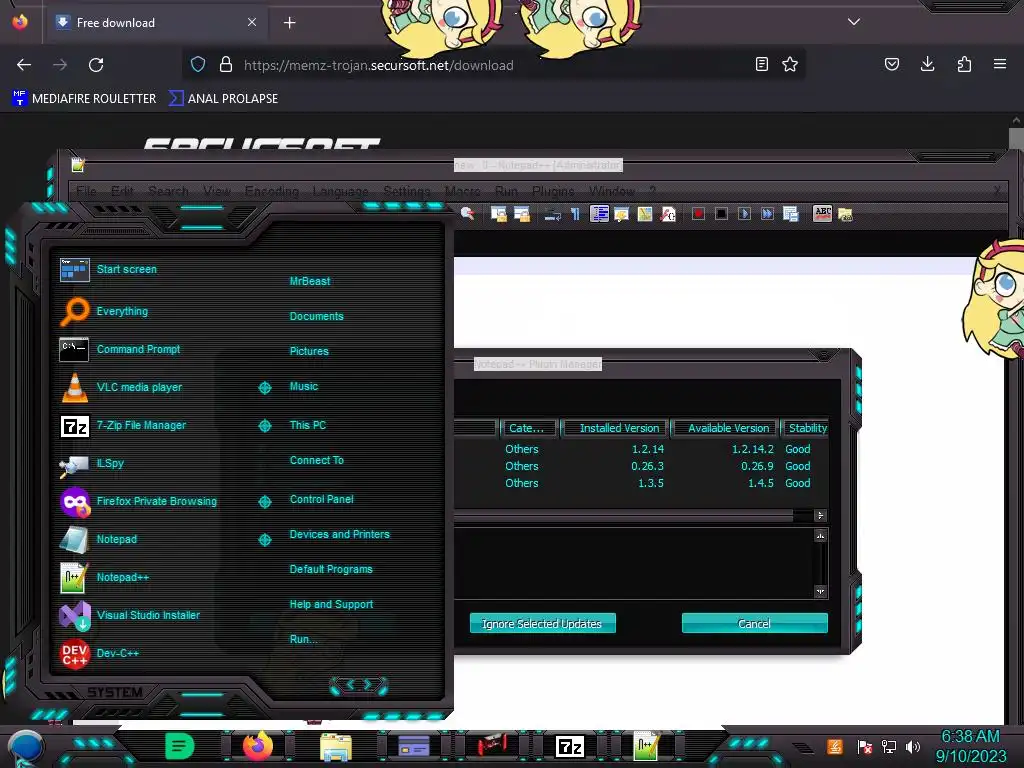Toggle the Indent Guide icon in Notepad++
The width and height of the screenshot is (1024, 768).
(x=599, y=214)
